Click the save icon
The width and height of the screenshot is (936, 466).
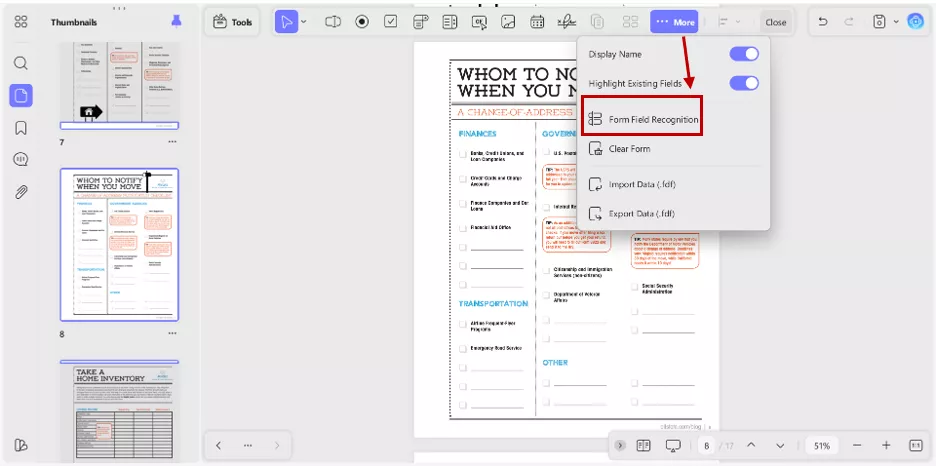pyautogui.click(x=879, y=22)
